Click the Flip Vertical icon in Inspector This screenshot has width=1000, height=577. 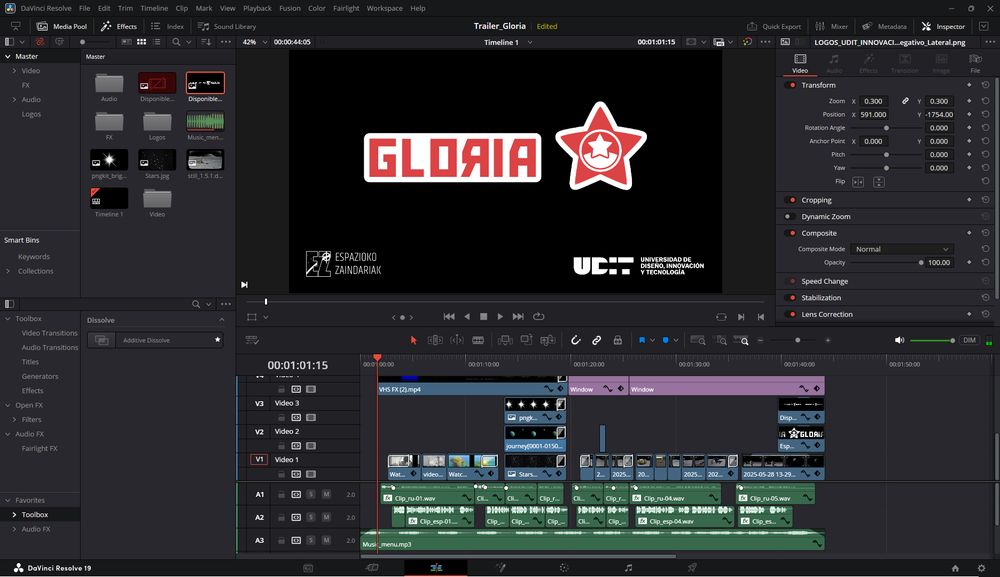879,182
